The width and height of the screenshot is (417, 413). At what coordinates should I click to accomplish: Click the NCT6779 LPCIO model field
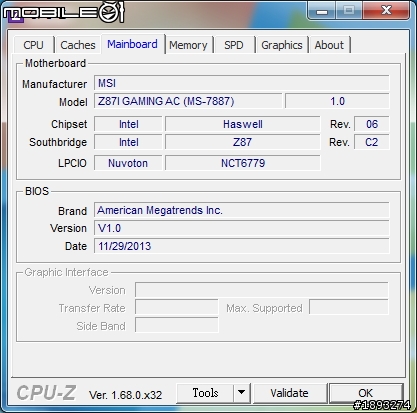243,163
